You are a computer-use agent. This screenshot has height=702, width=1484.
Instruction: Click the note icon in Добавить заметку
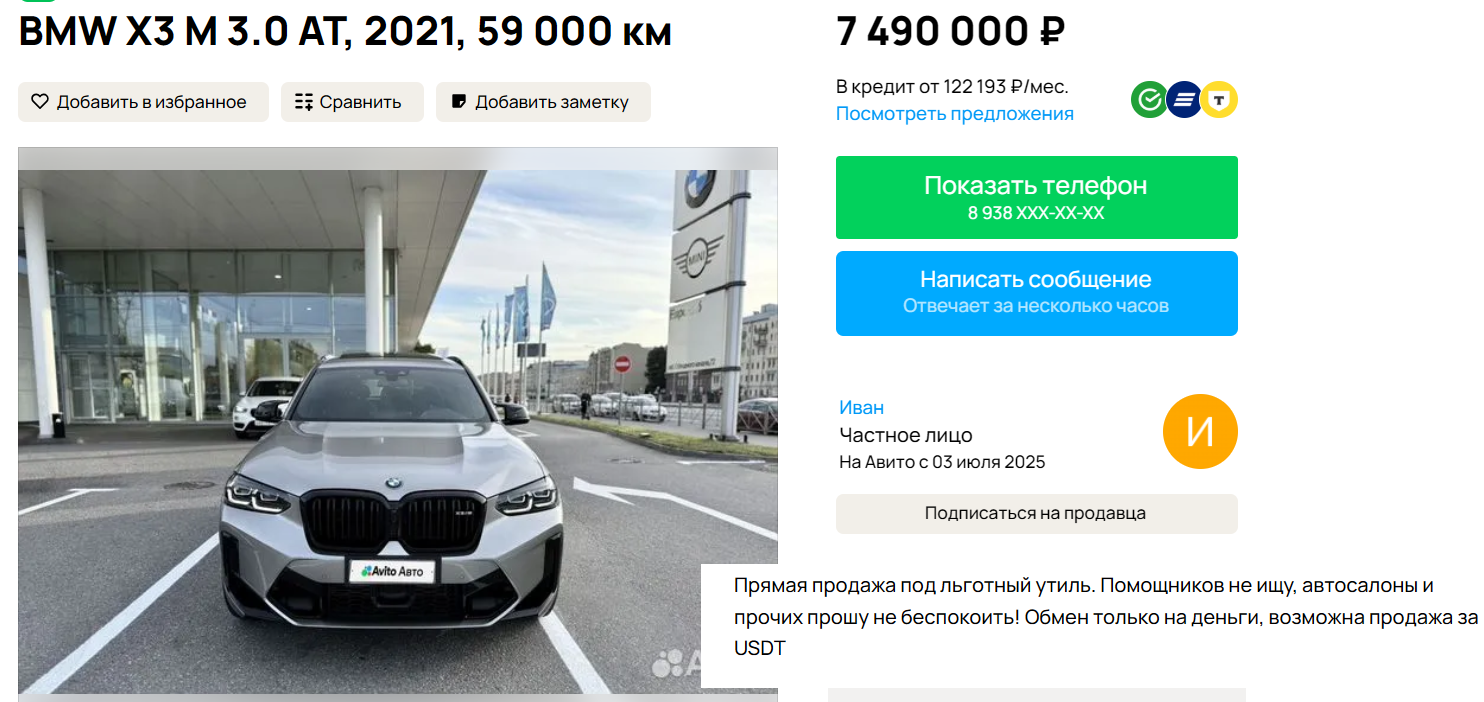pos(459,102)
